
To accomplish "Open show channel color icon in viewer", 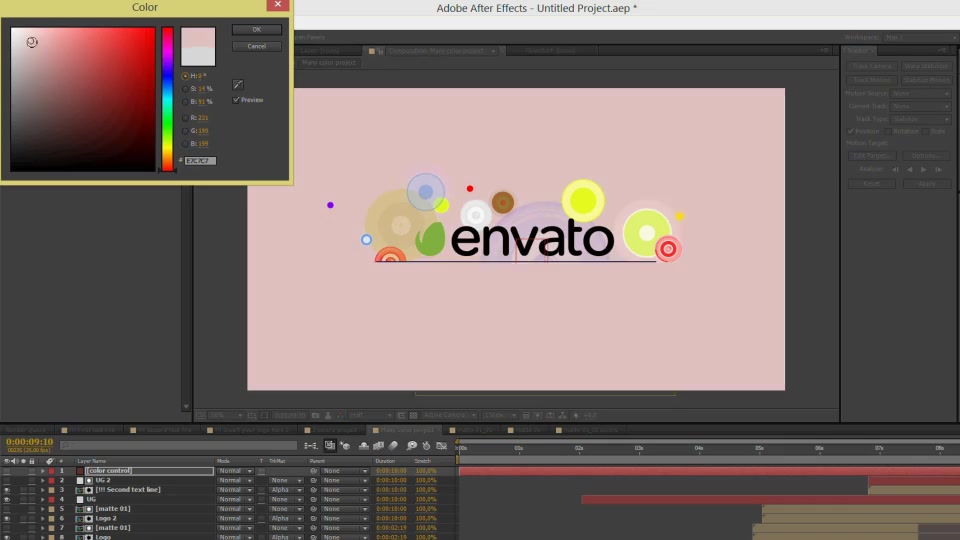I will (340, 415).
